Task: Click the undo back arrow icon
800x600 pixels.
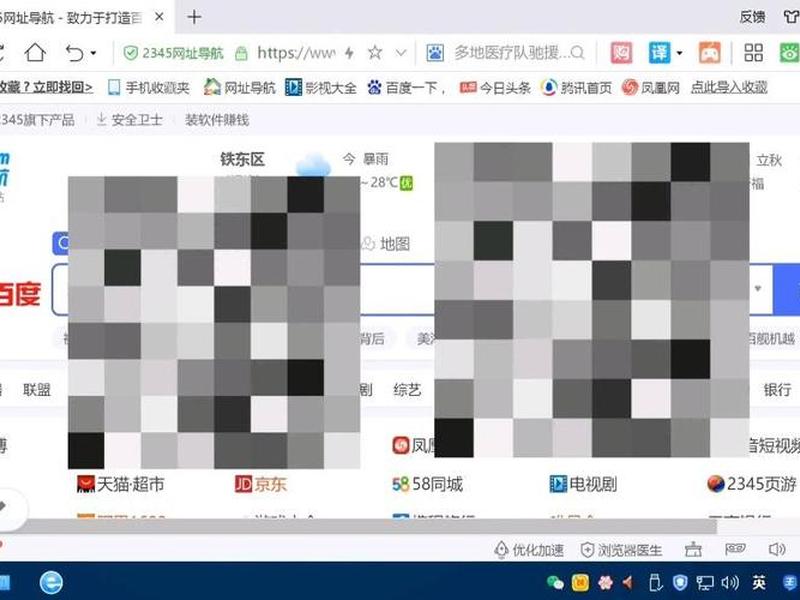Action: click(74, 53)
